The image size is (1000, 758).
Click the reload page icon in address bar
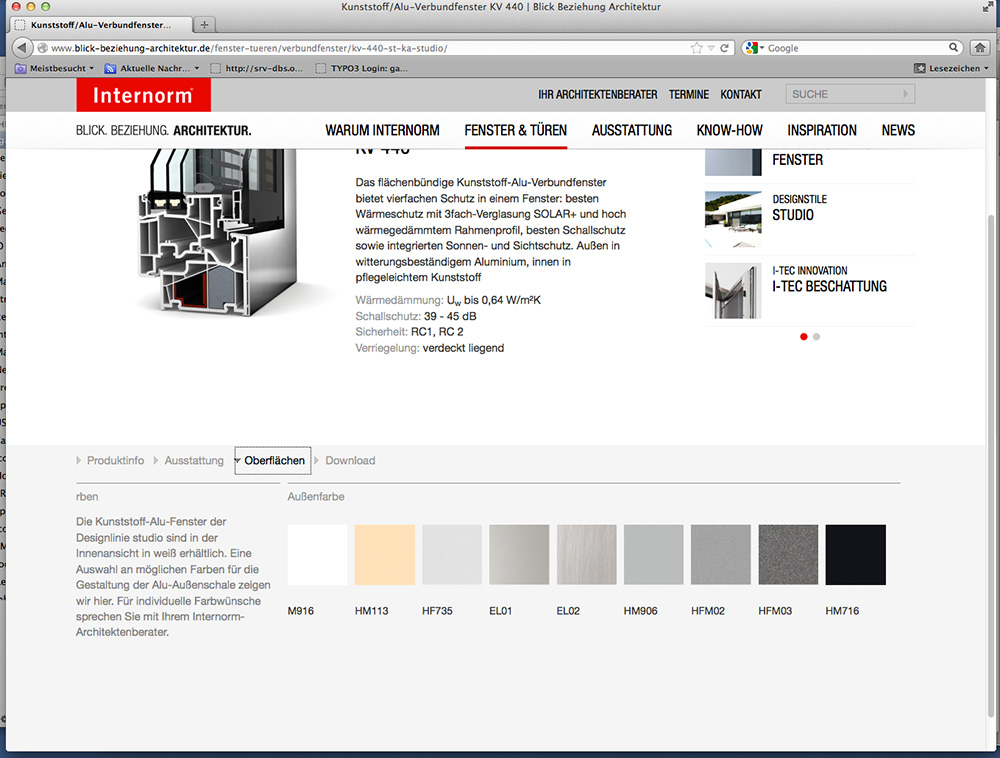pos(724,48)
